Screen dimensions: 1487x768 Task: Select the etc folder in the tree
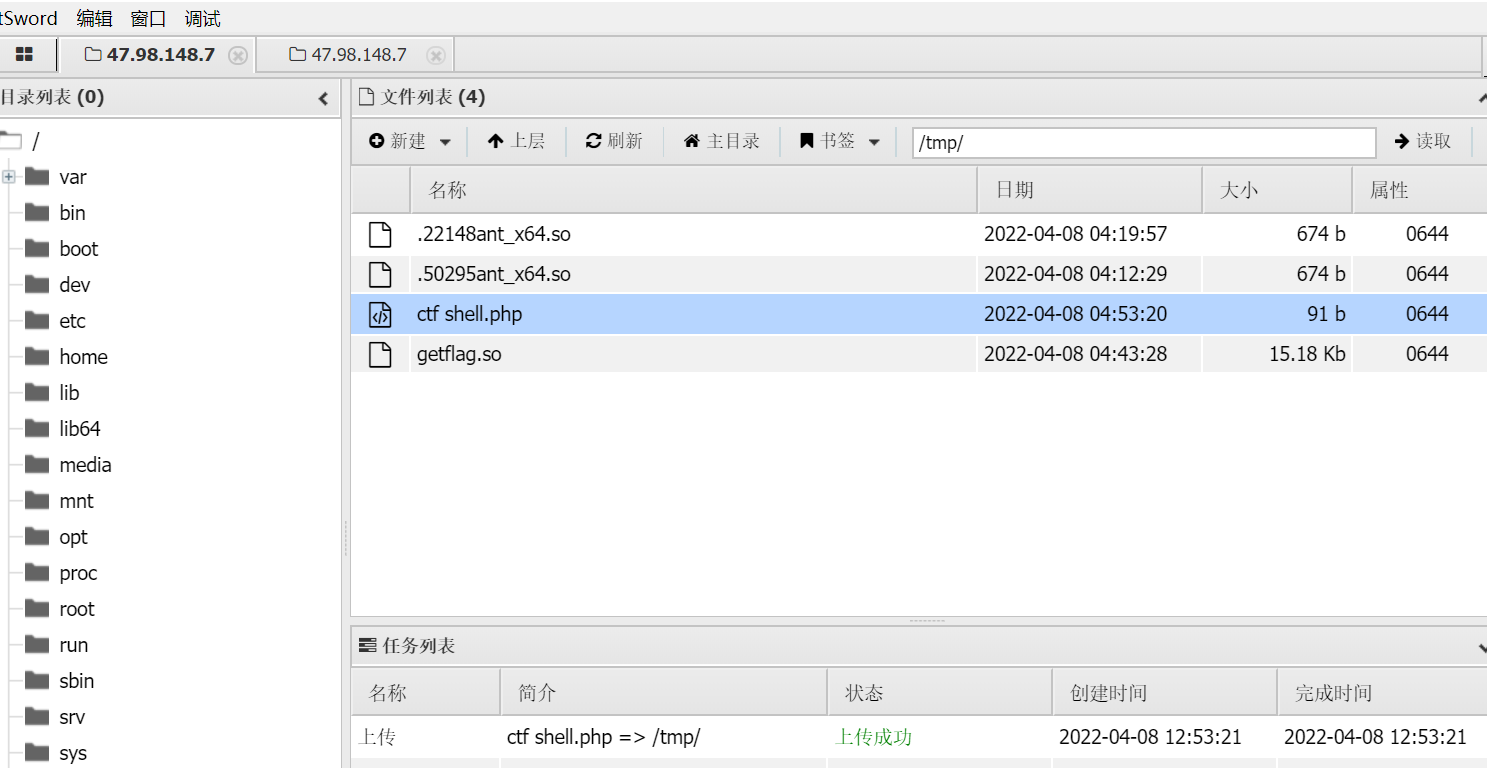(x=73, y=320)
